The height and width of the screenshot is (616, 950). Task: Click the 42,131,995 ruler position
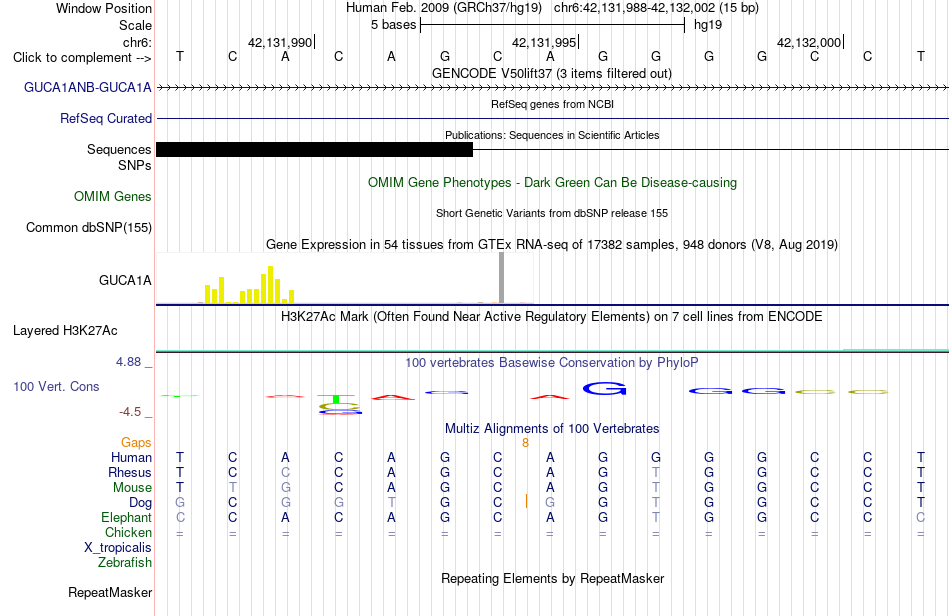click(544, 42)
